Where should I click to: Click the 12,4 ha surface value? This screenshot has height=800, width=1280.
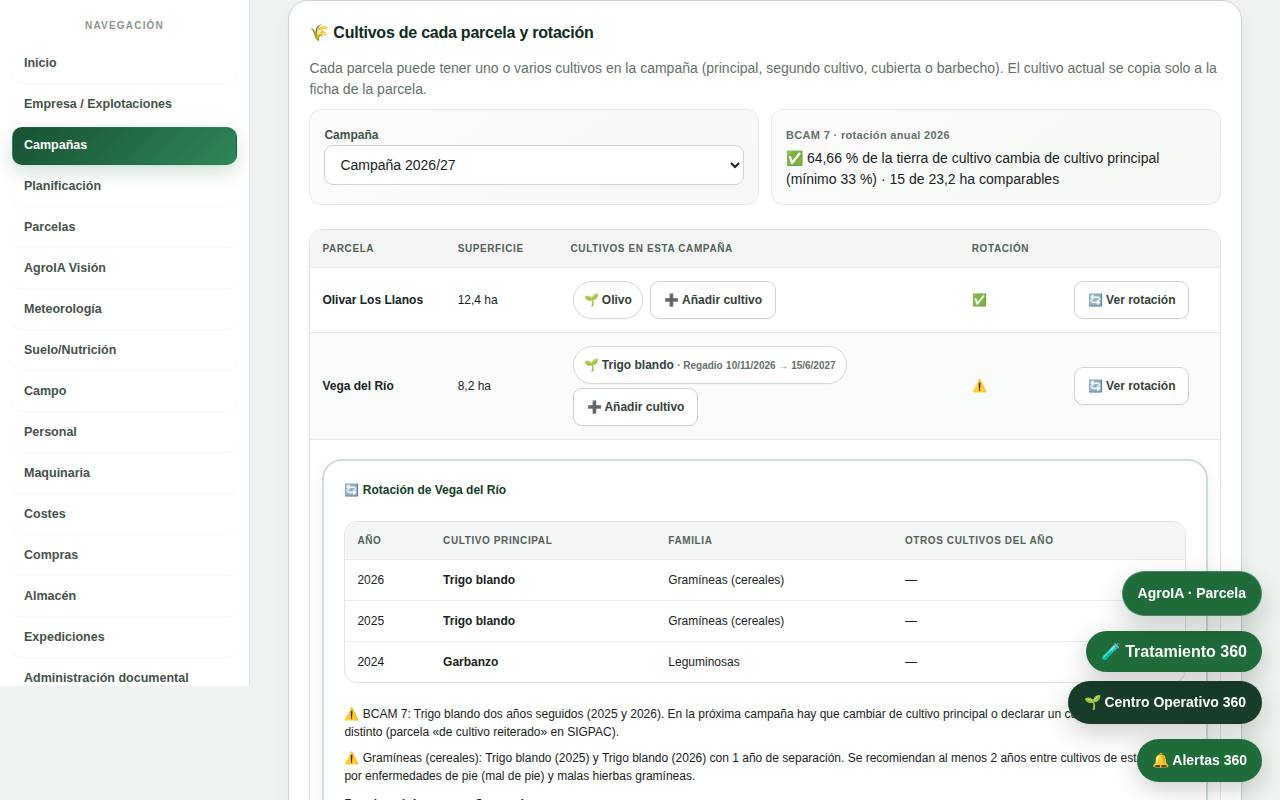click(x=477, y=300)
